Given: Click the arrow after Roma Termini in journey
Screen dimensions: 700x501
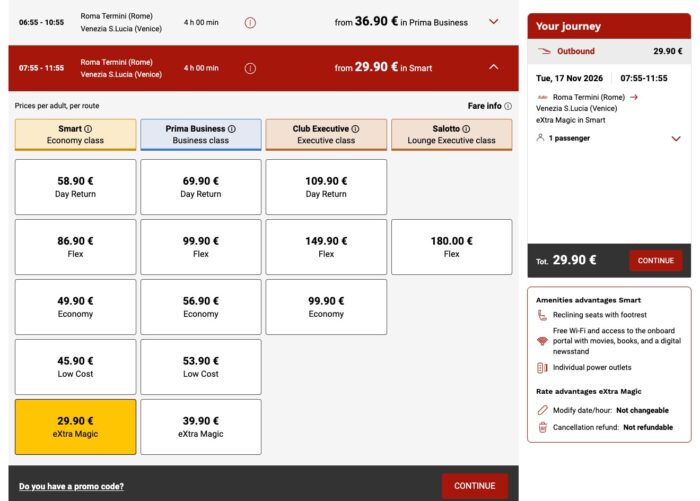Looking at the screenshot, I should pyautogui.click(x=633, y=97).
